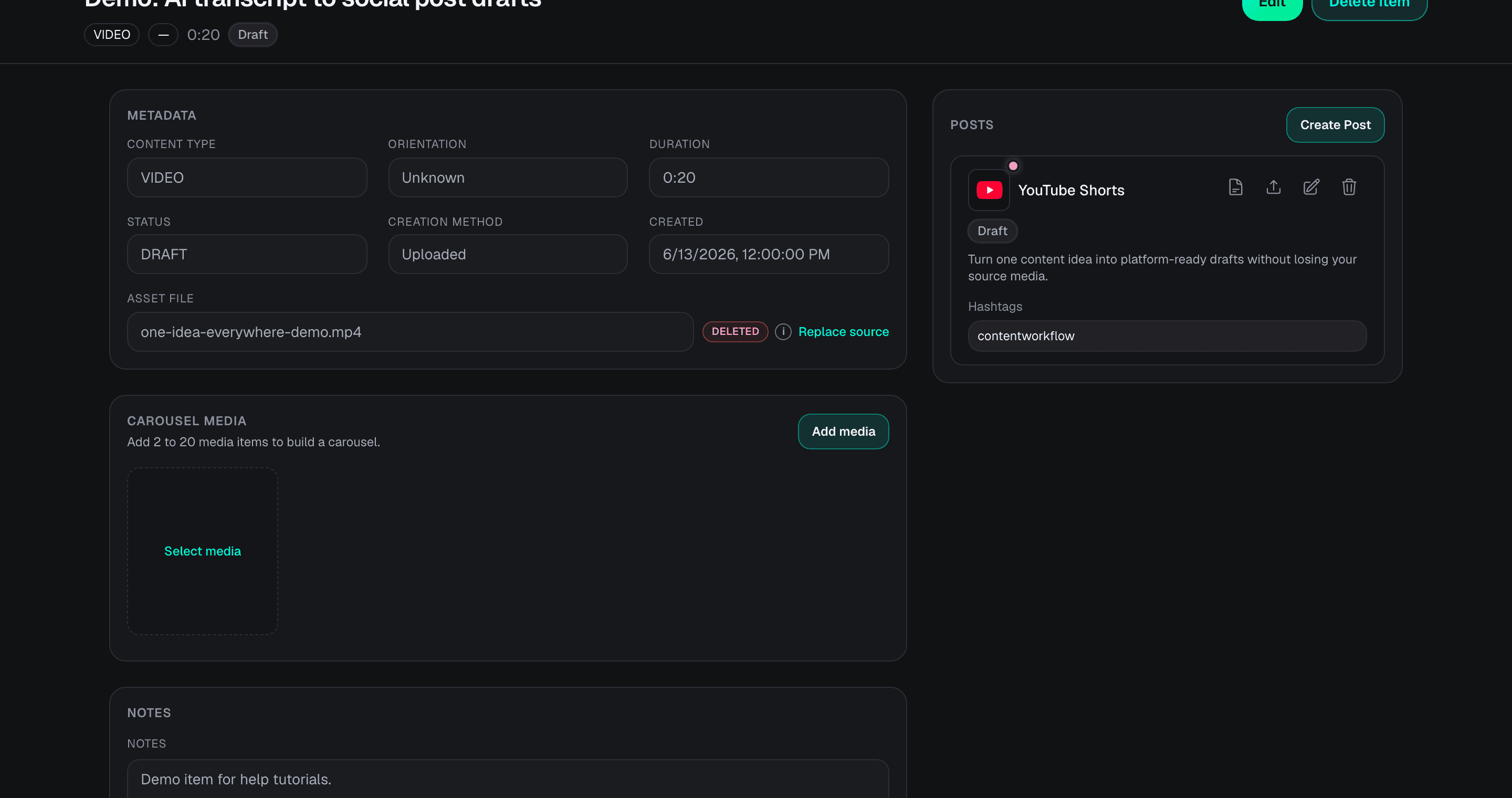Viewport: 1512px width, 798px height.
Task: Show info icon next to DELETED badge
Action: point(783,331)
